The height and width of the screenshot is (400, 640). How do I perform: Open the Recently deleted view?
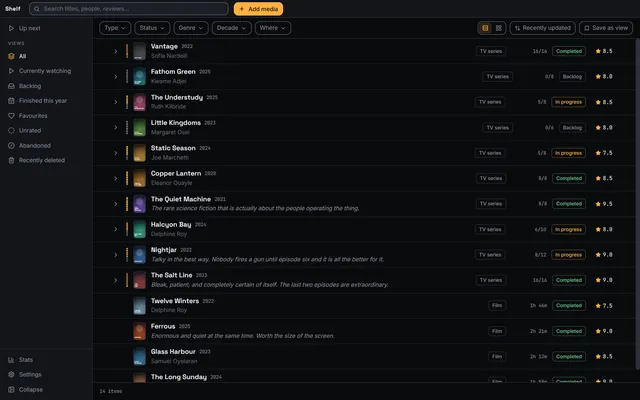[46, 160]
